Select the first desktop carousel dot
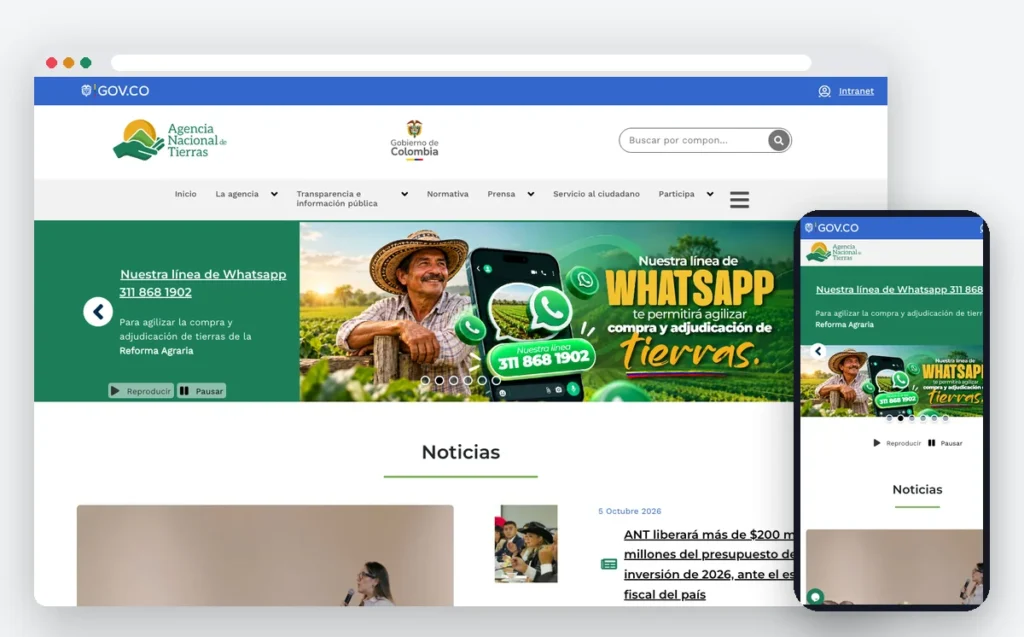Viewport: 1024px width, 637px height. click(425, 380)
